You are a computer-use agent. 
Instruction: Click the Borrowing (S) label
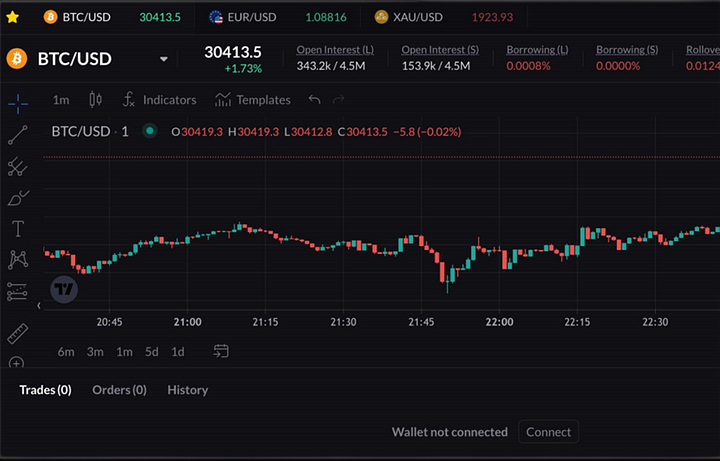coord(627,50)
